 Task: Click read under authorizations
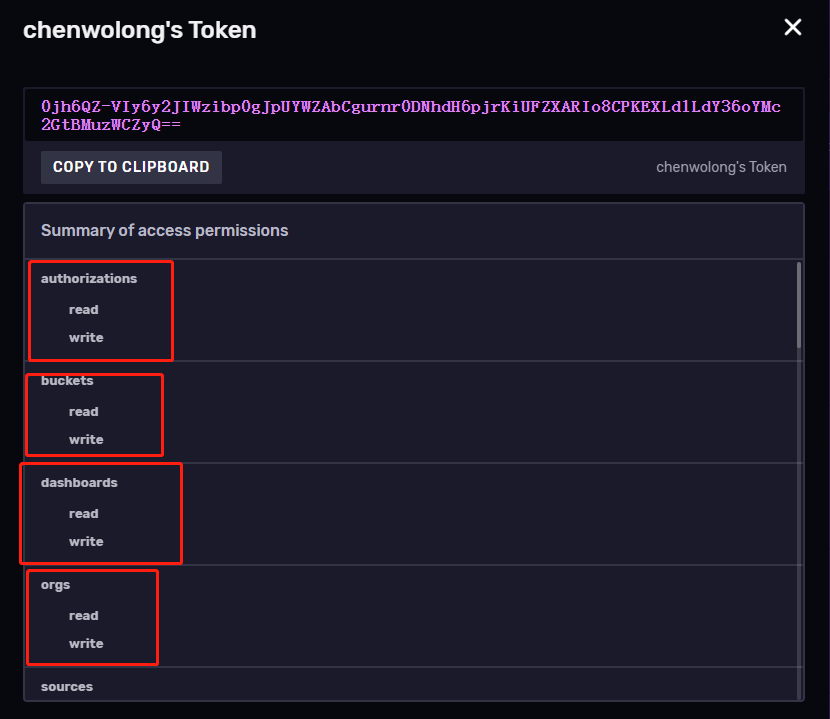click(x=84, y=310)
